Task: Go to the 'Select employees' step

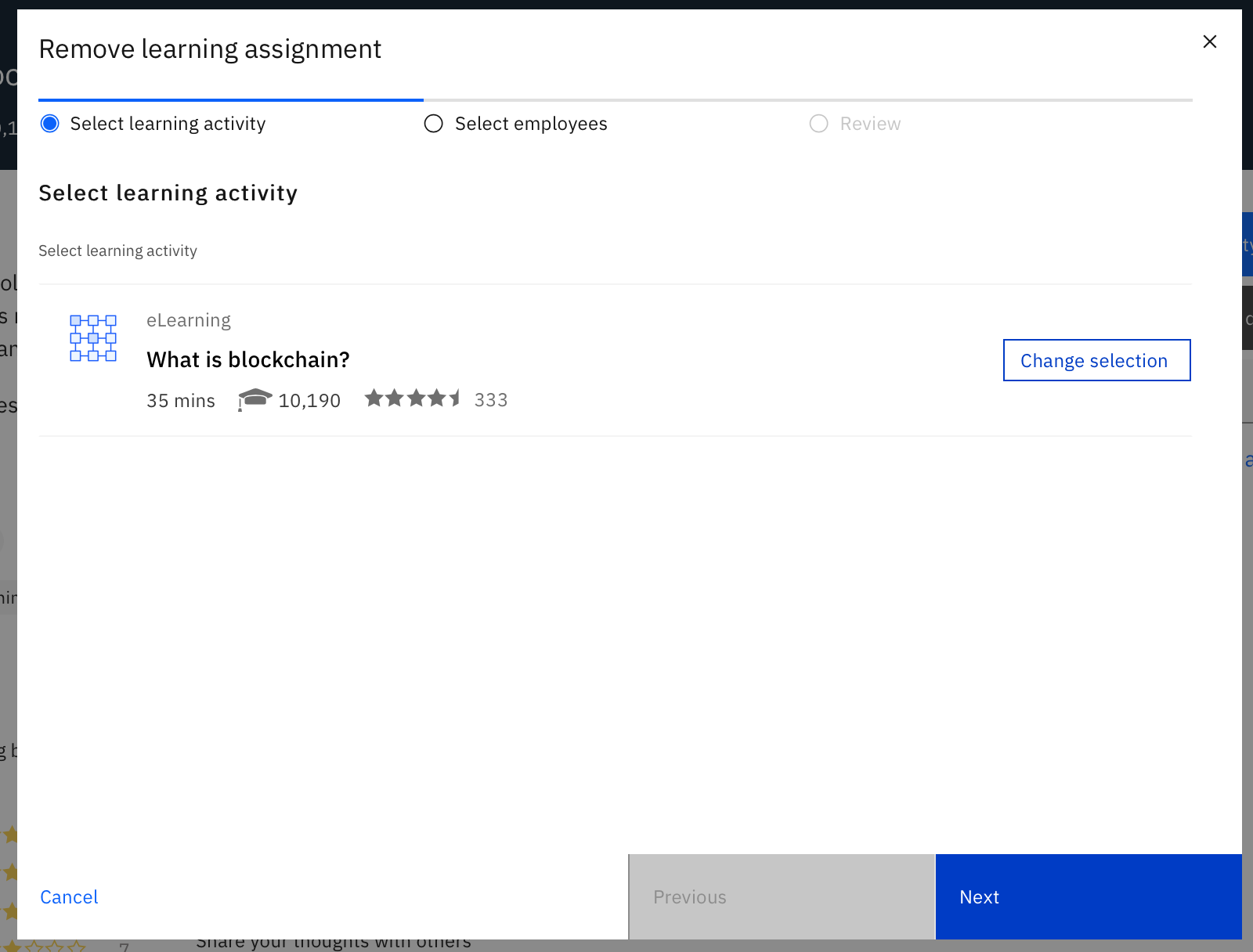Action: [x=516, y=124]
